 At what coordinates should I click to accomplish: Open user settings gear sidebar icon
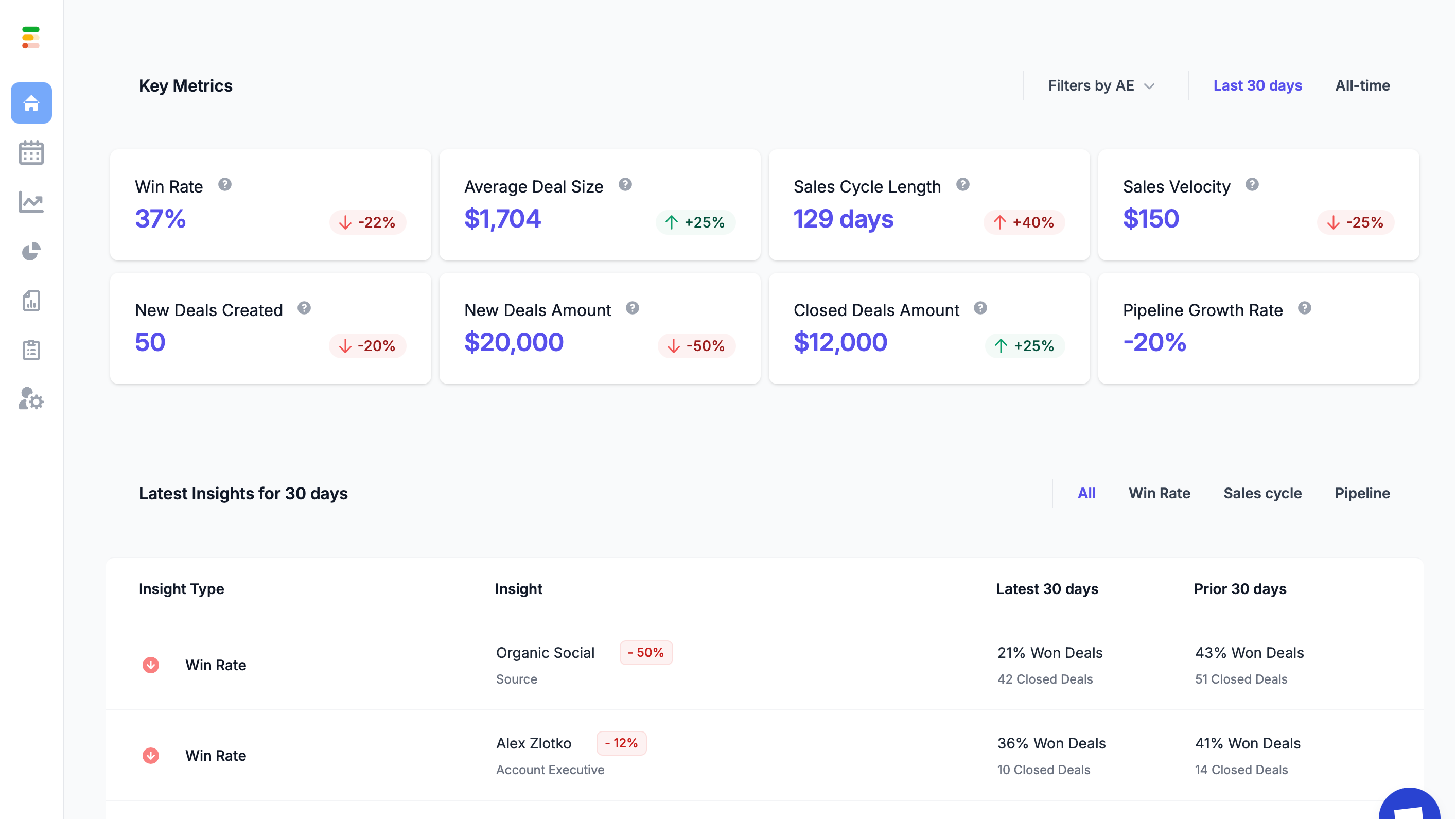31,399
